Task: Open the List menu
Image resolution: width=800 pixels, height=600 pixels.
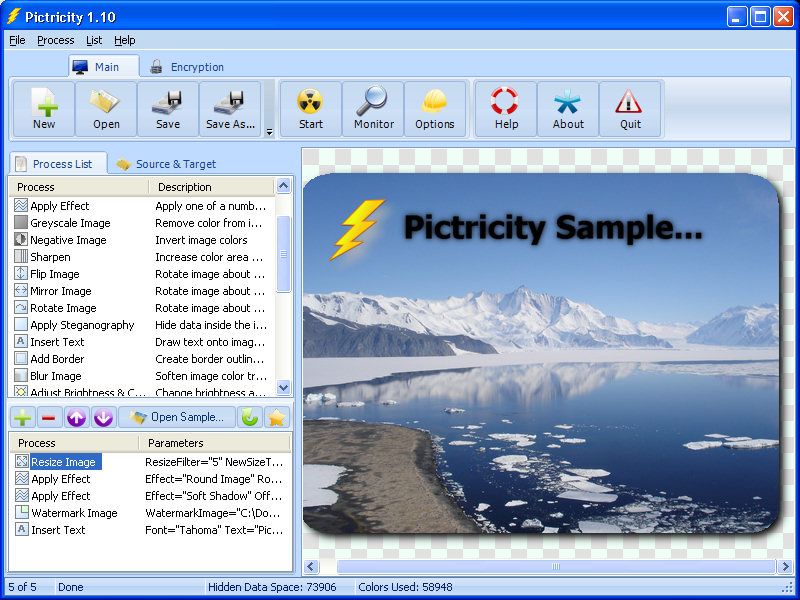Action: [94, 40]
